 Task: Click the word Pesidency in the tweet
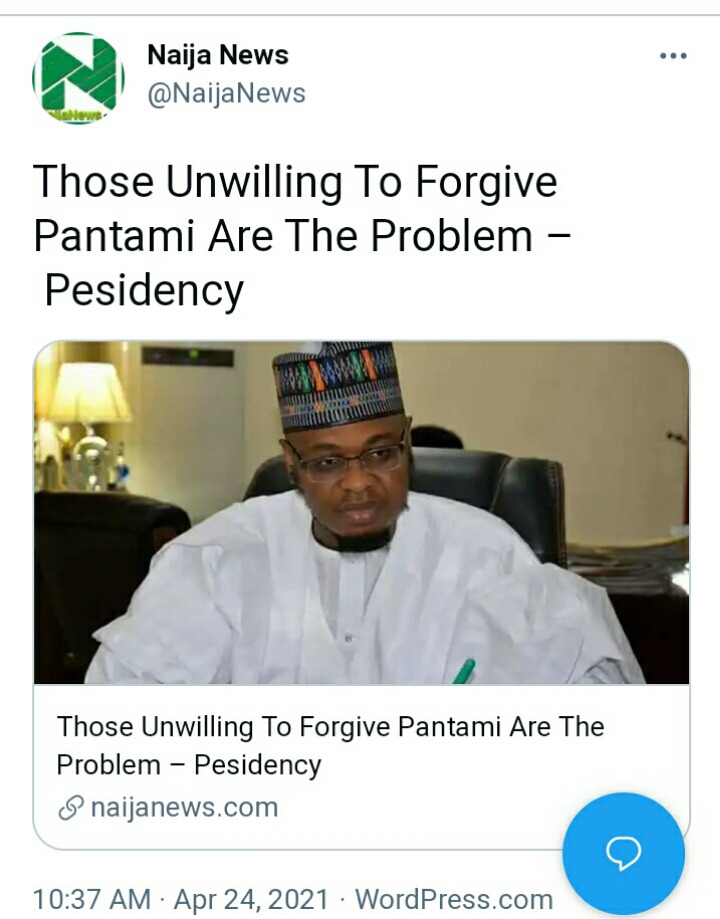(x=144, y=290)
